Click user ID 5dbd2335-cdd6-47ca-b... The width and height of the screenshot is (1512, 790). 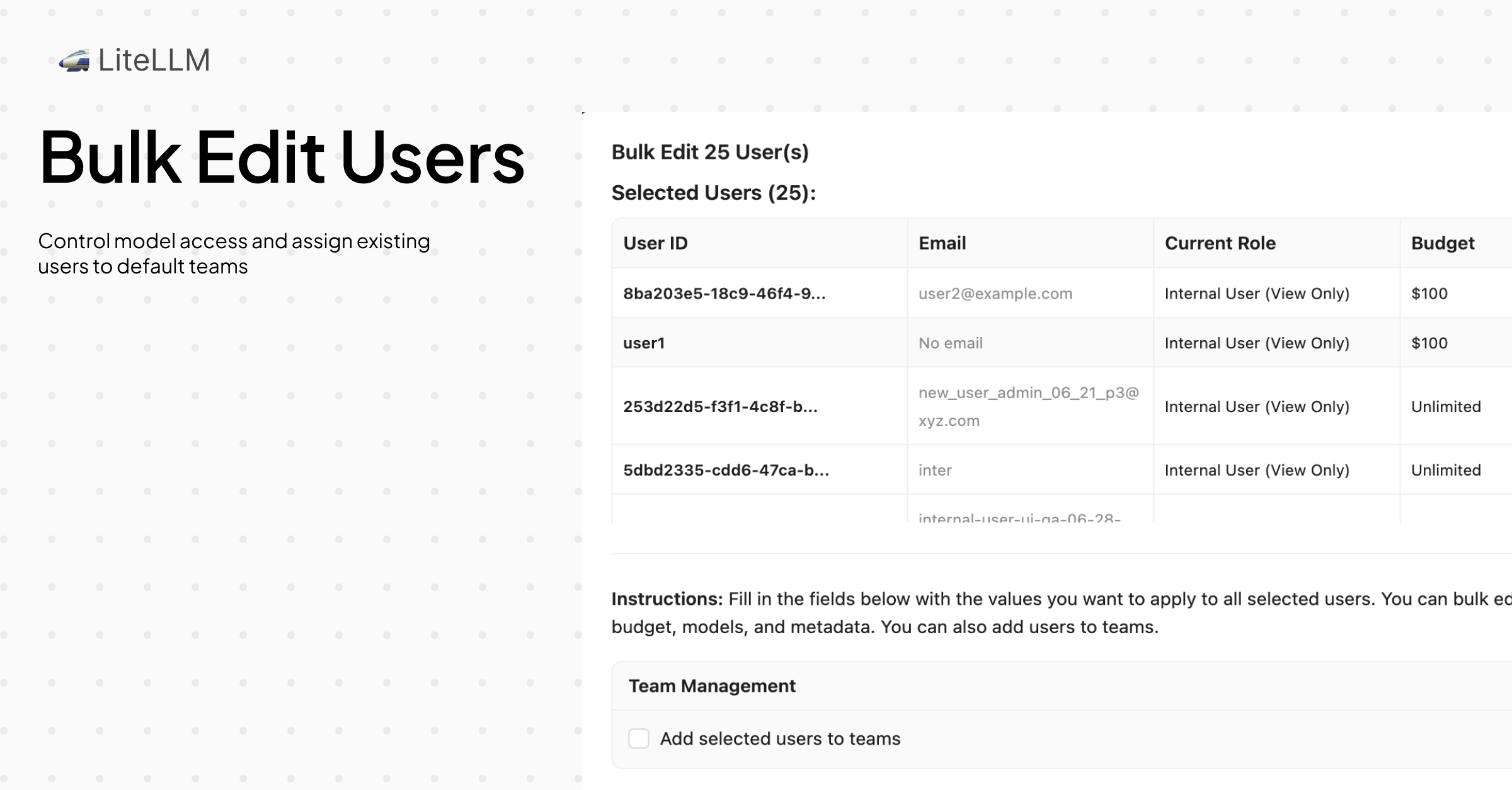pos(726,471)
